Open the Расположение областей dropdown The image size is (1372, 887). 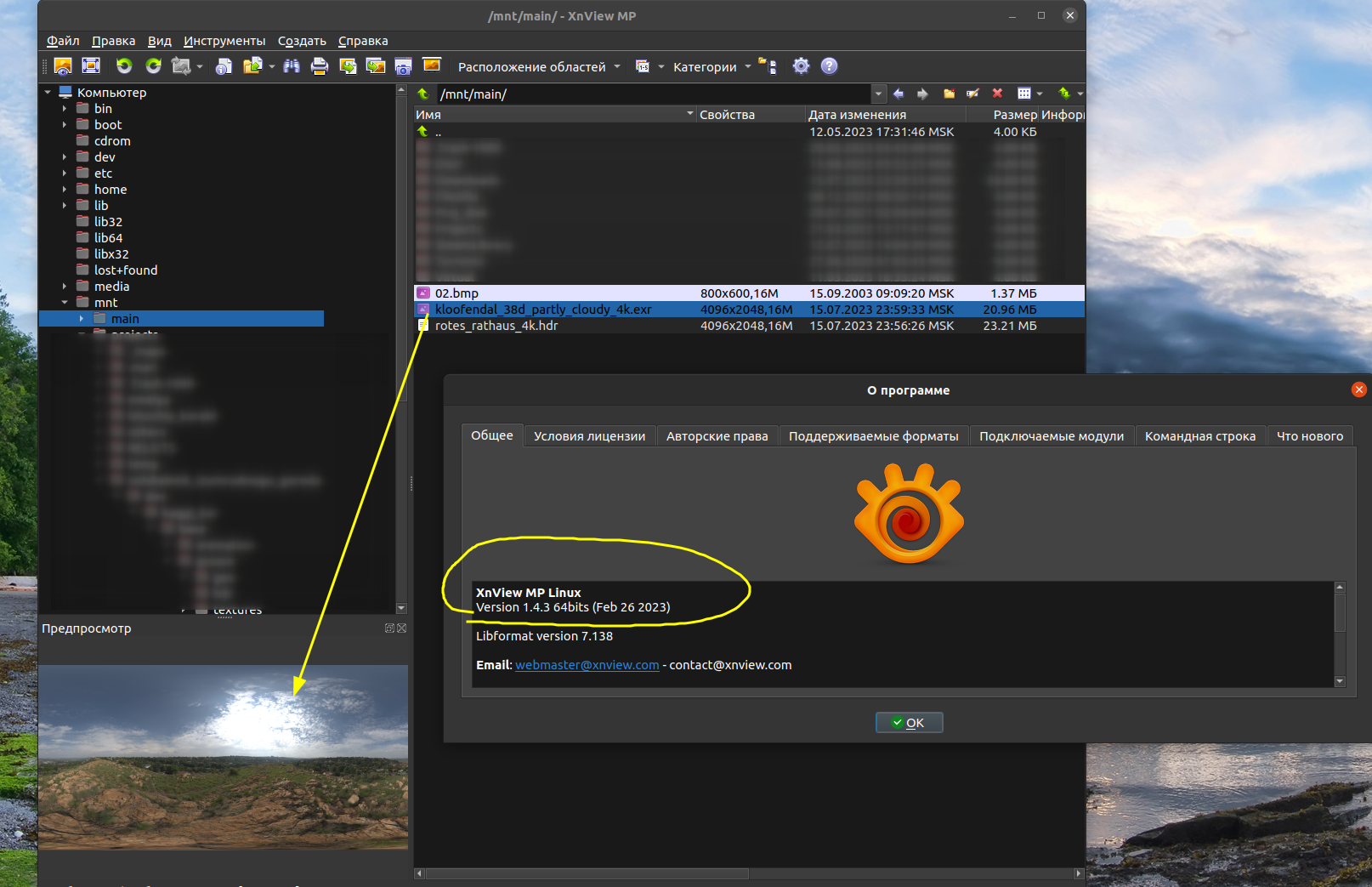pos(539,67)
